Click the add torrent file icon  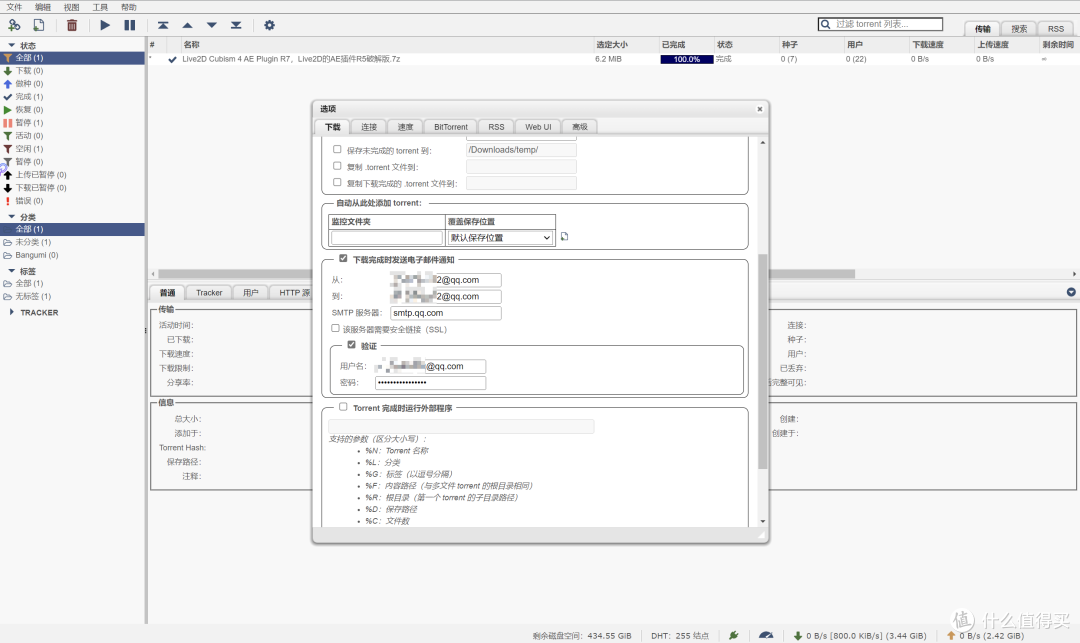(x=38, y=25)
